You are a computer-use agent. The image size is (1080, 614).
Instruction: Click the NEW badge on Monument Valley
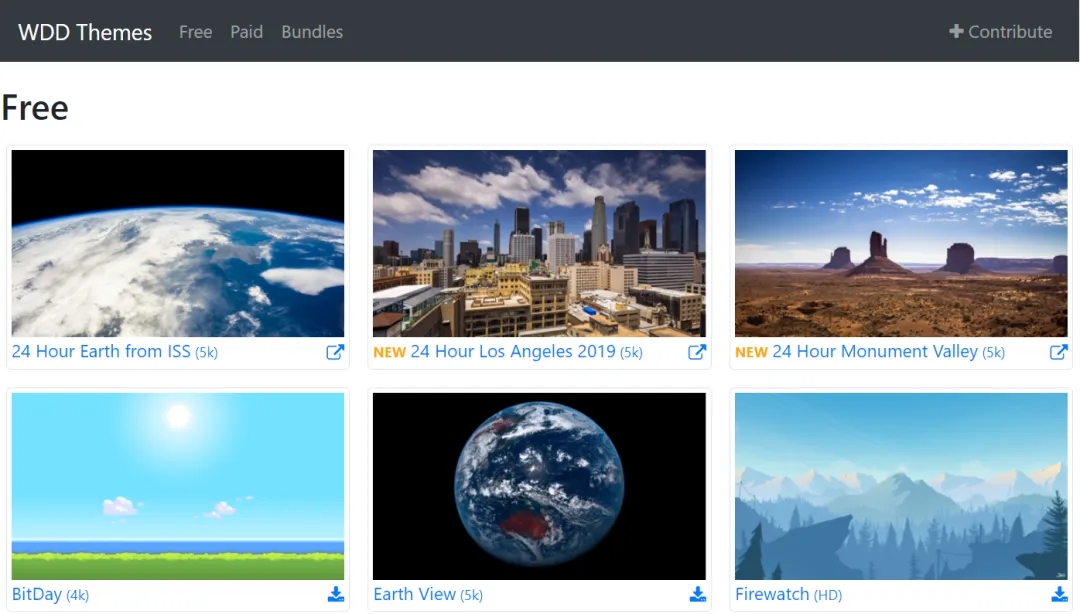(751, 352)
